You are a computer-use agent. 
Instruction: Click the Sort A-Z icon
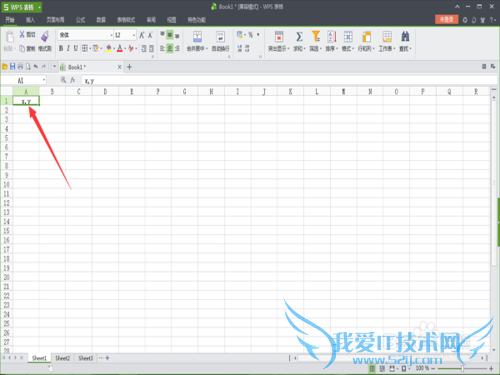click(x=332, y=37)
